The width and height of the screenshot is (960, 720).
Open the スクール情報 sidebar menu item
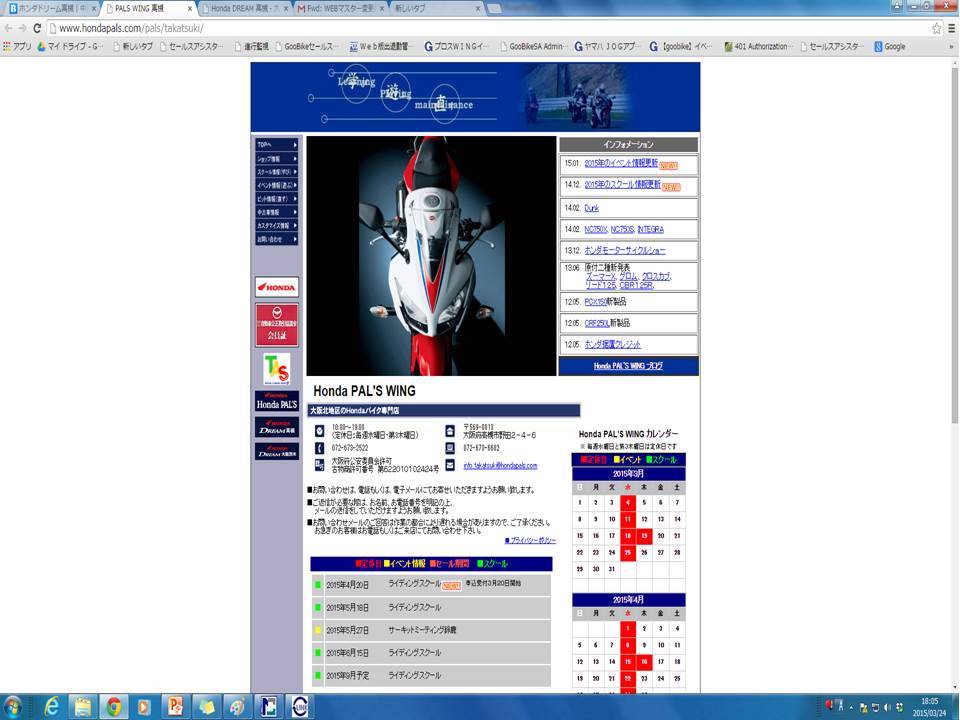[277, 172]
